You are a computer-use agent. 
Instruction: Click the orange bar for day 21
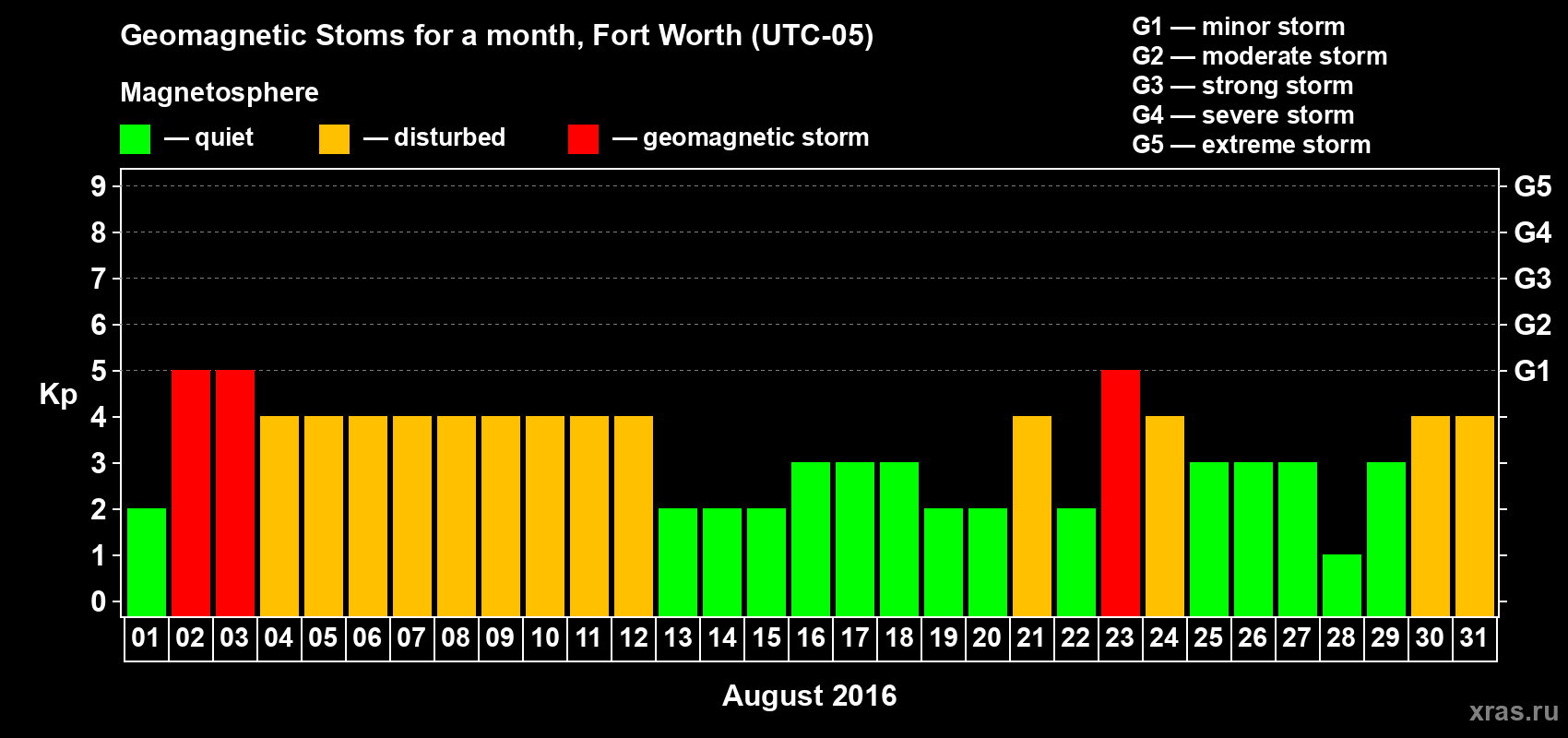click(x=1032, y=516)
